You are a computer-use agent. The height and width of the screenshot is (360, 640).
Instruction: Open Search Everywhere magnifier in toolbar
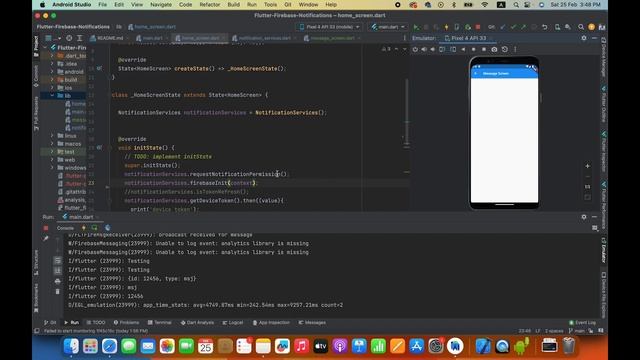point(581,27)
